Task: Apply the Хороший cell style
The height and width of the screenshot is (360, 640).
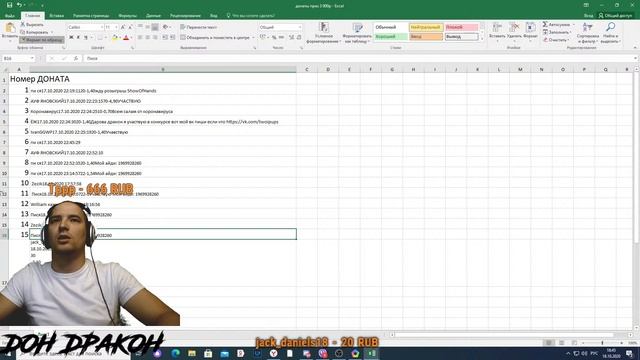Action: point(391,37)
